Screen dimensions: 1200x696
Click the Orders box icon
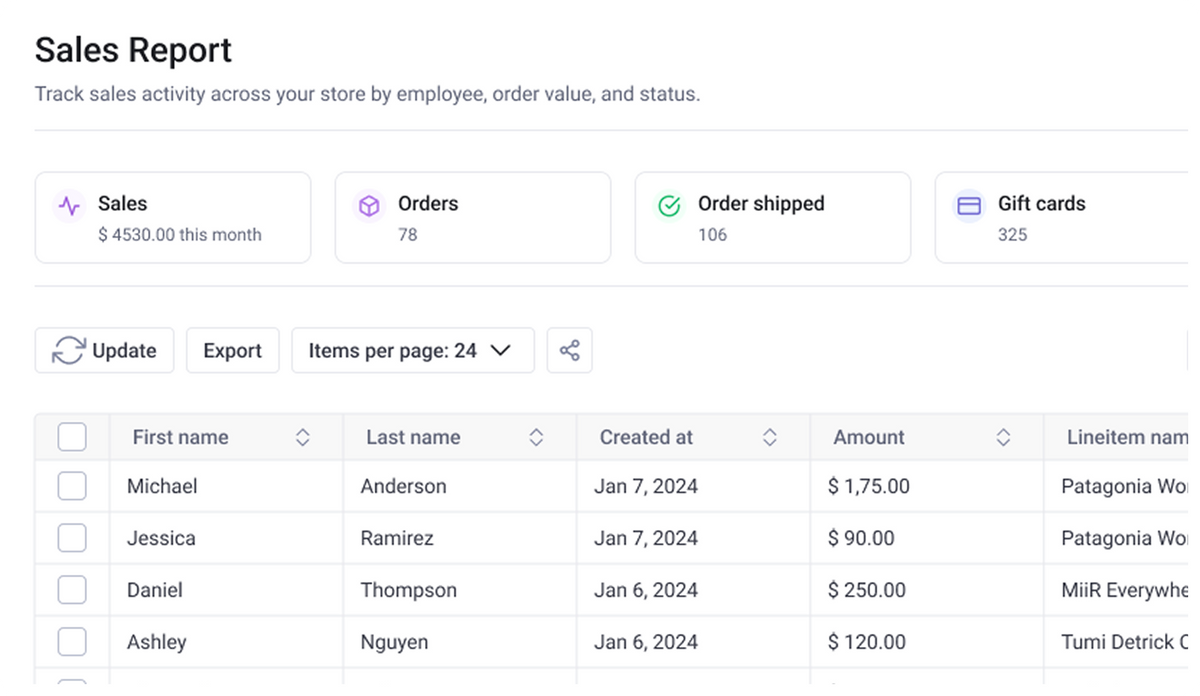point(369,207)
